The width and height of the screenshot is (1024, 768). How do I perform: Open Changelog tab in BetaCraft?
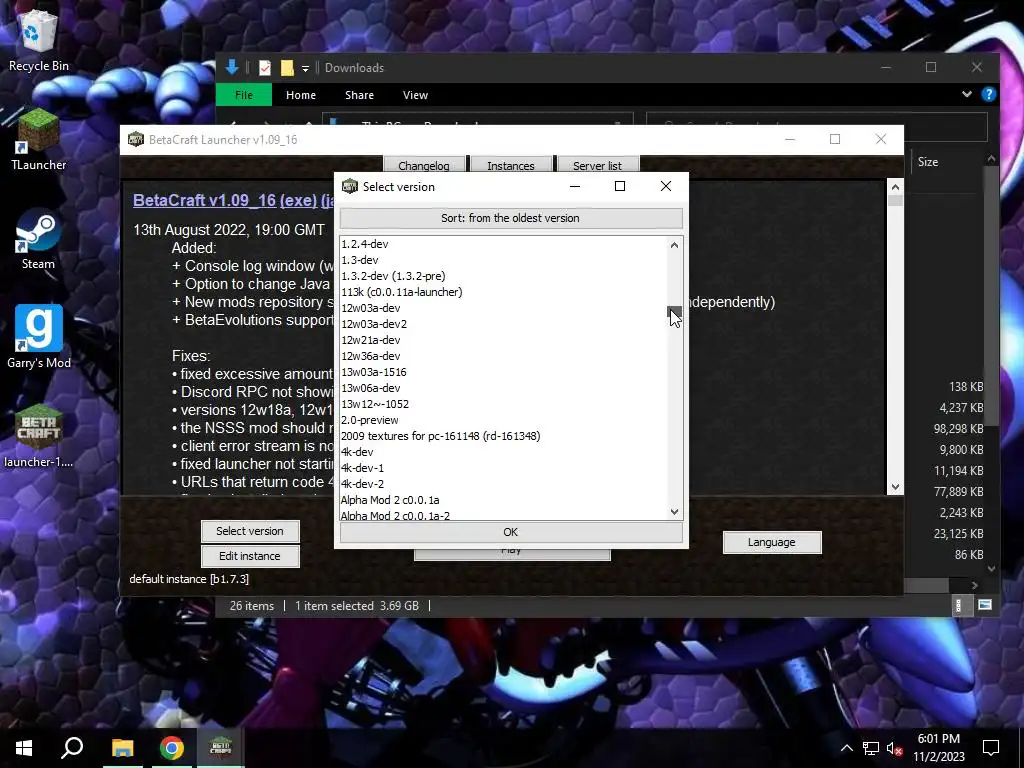[424, 165]
